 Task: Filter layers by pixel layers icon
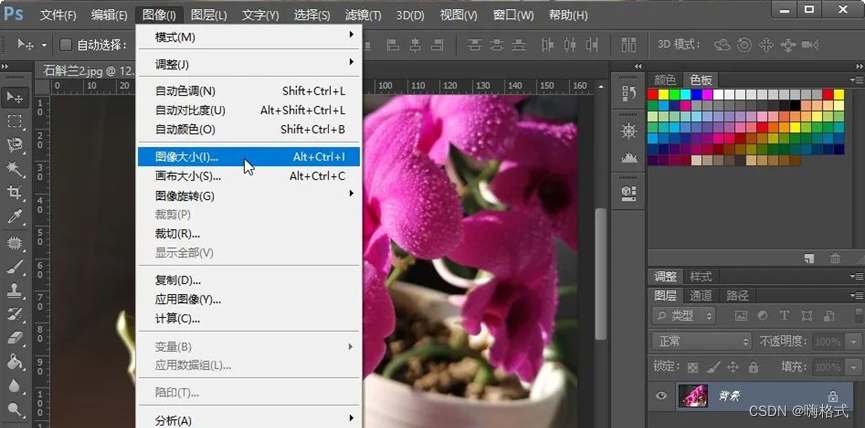pyautogui.click(x=741, y=315)
